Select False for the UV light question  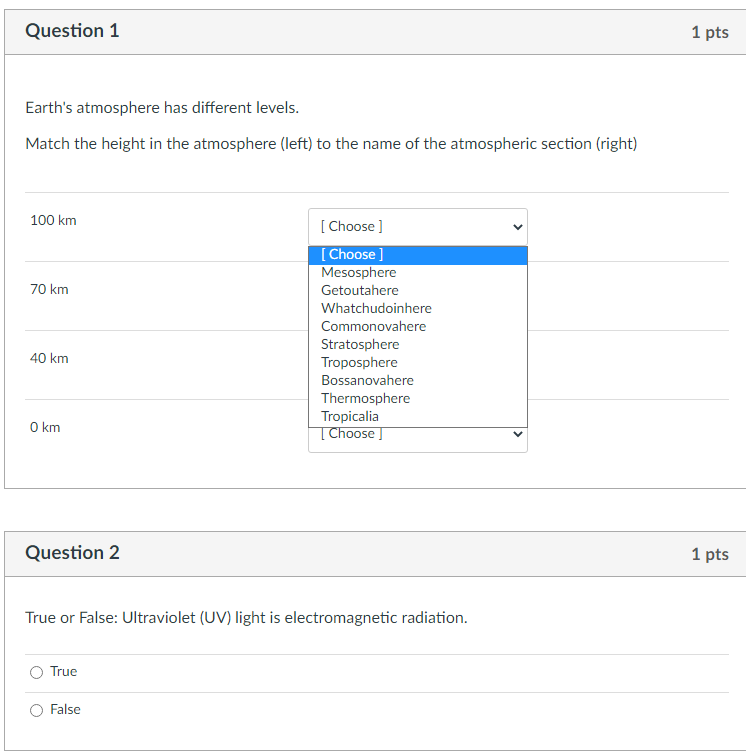click(x=37, y=710)
